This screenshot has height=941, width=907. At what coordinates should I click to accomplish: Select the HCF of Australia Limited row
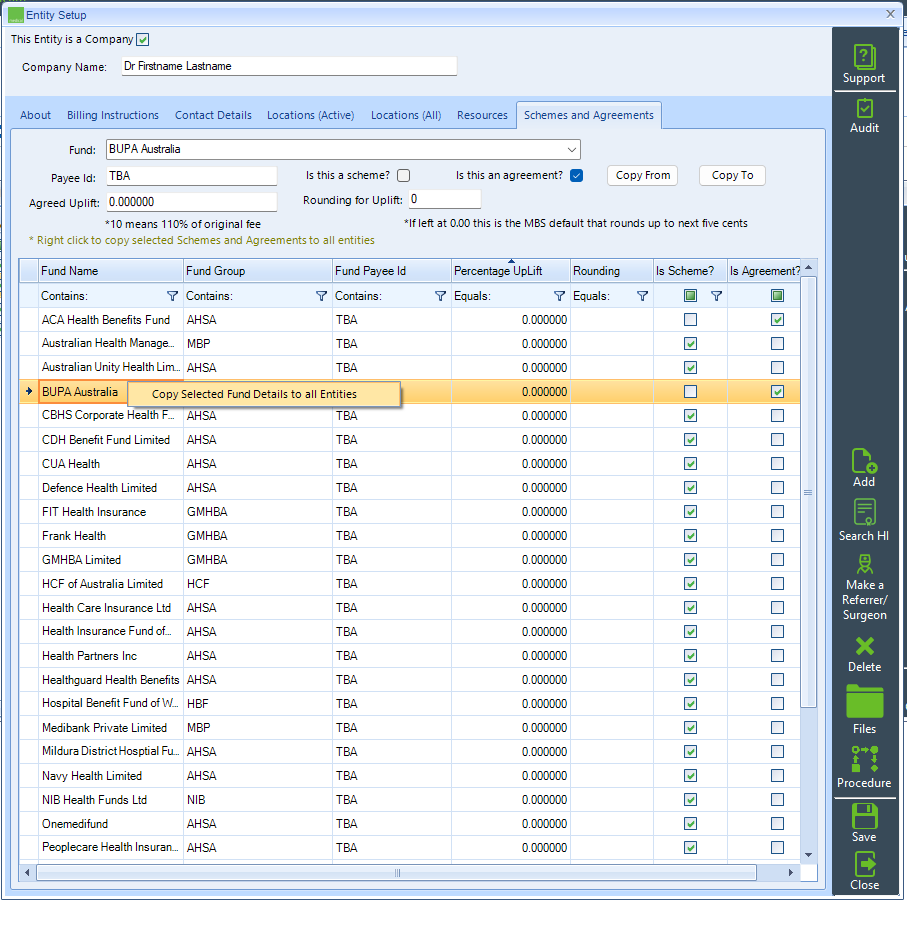(410, 584)
